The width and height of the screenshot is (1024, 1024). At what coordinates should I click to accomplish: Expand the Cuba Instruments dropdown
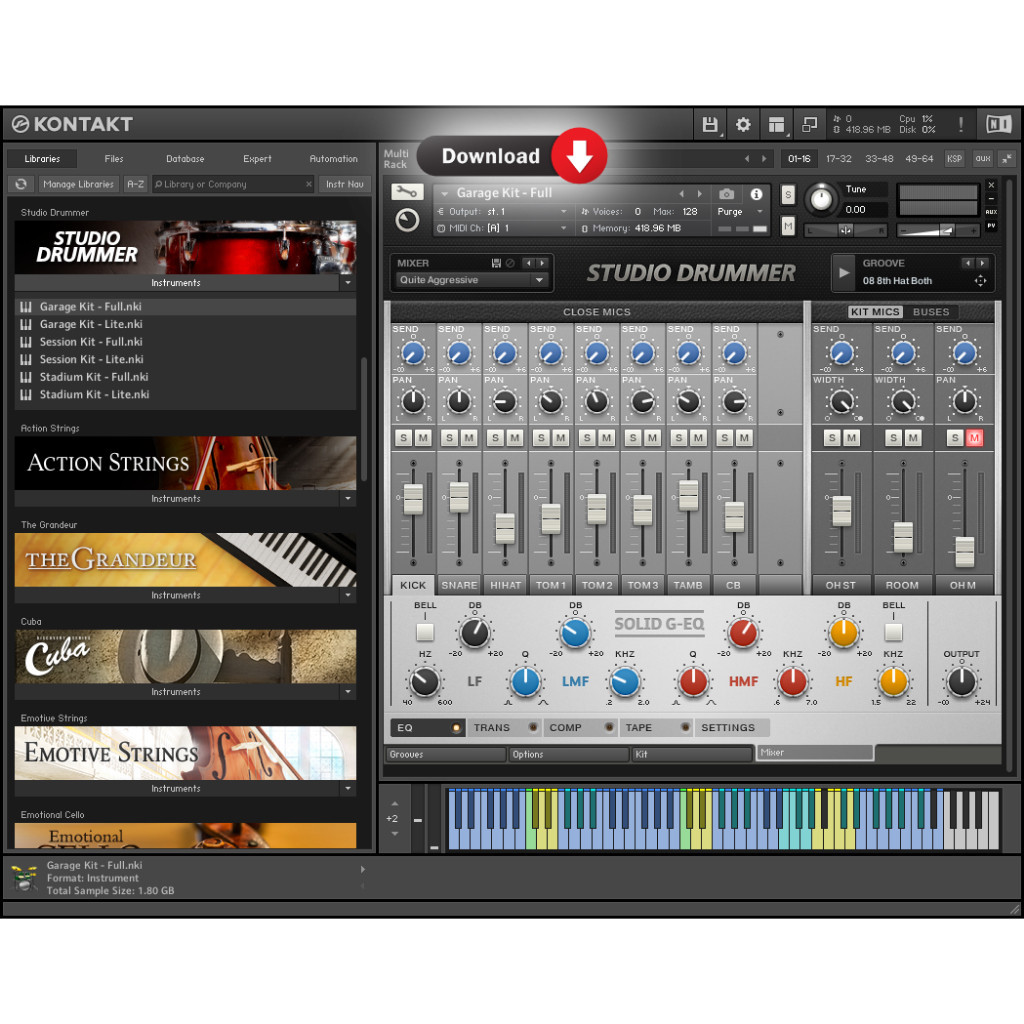[x=348, y=692]
